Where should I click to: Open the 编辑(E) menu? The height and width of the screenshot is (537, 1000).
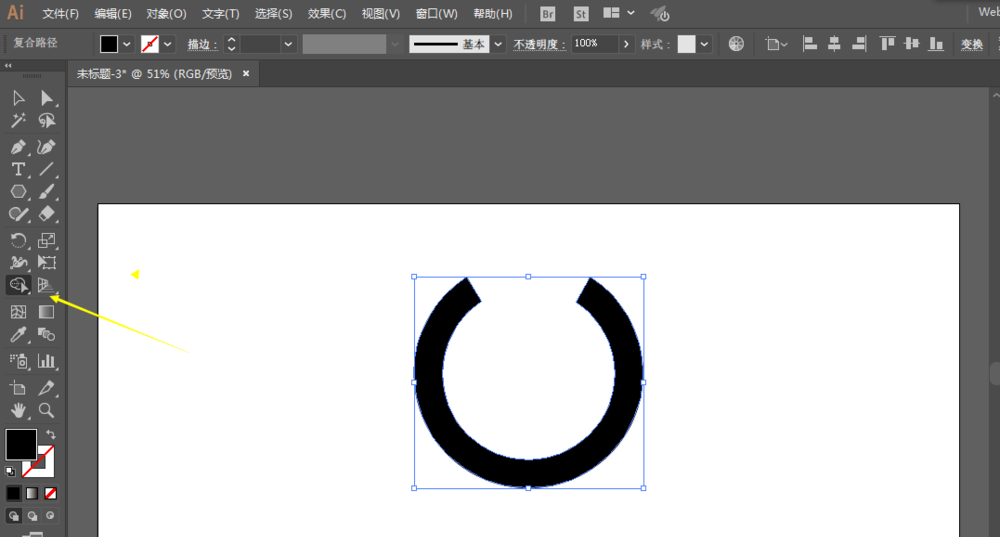click(113, 14)
